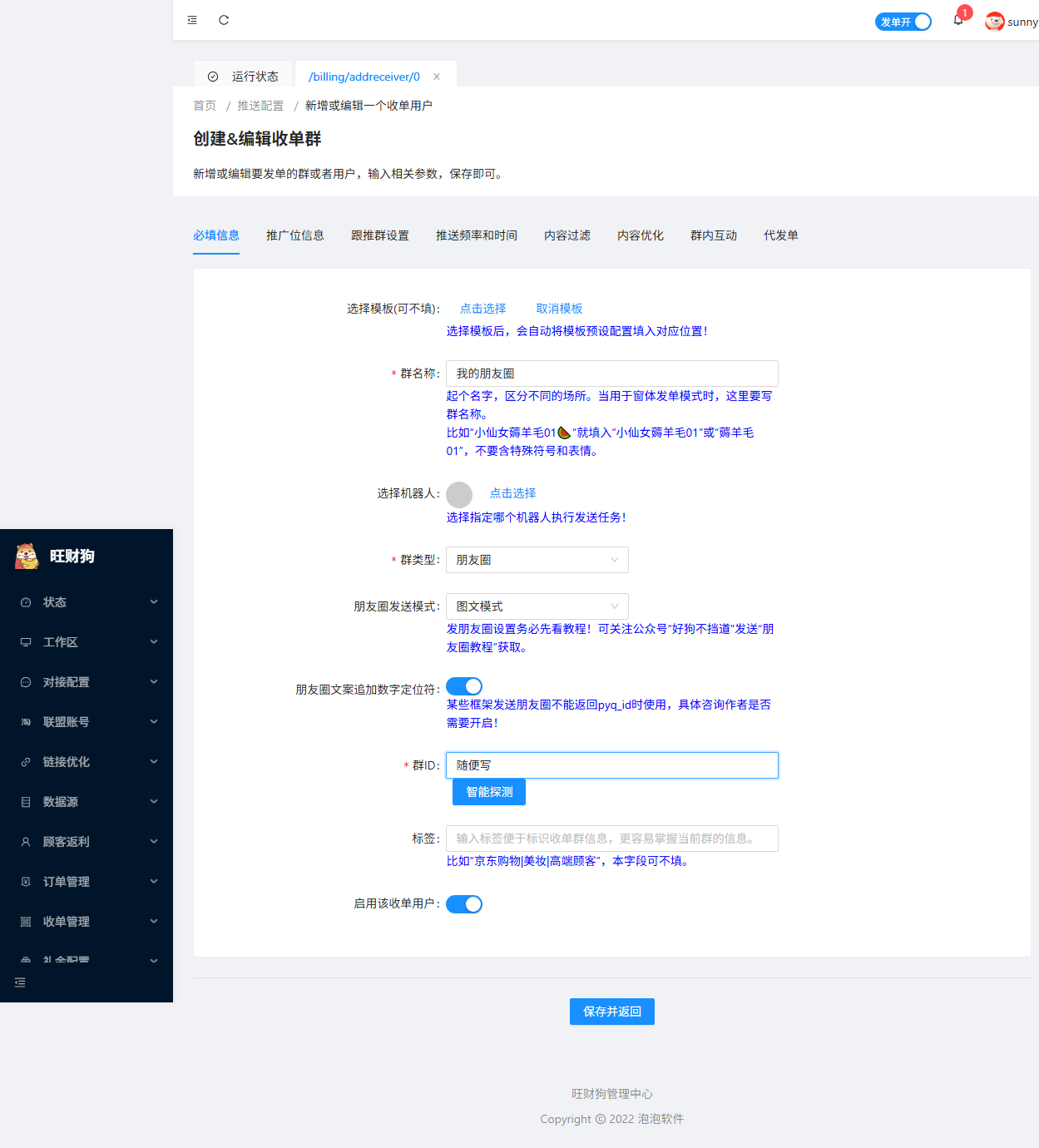
Task: Switch to the 内容优化 tab
Action: [641, 235]
